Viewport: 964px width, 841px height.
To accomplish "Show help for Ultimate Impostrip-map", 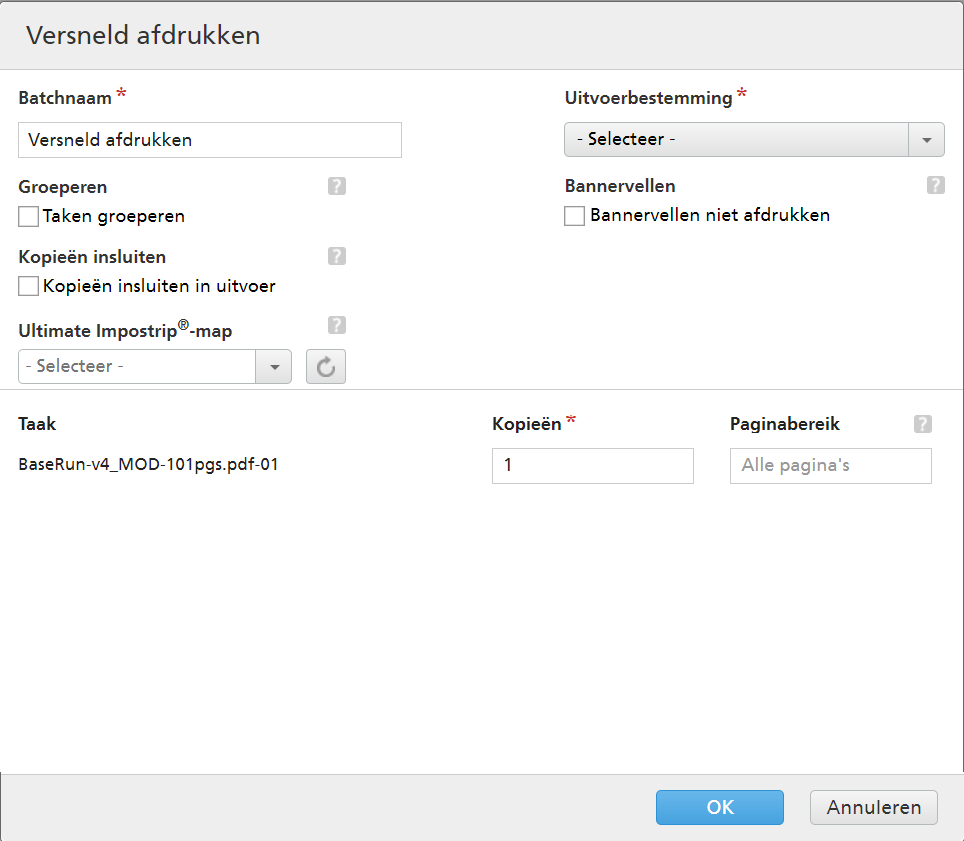I will [337, 325].
